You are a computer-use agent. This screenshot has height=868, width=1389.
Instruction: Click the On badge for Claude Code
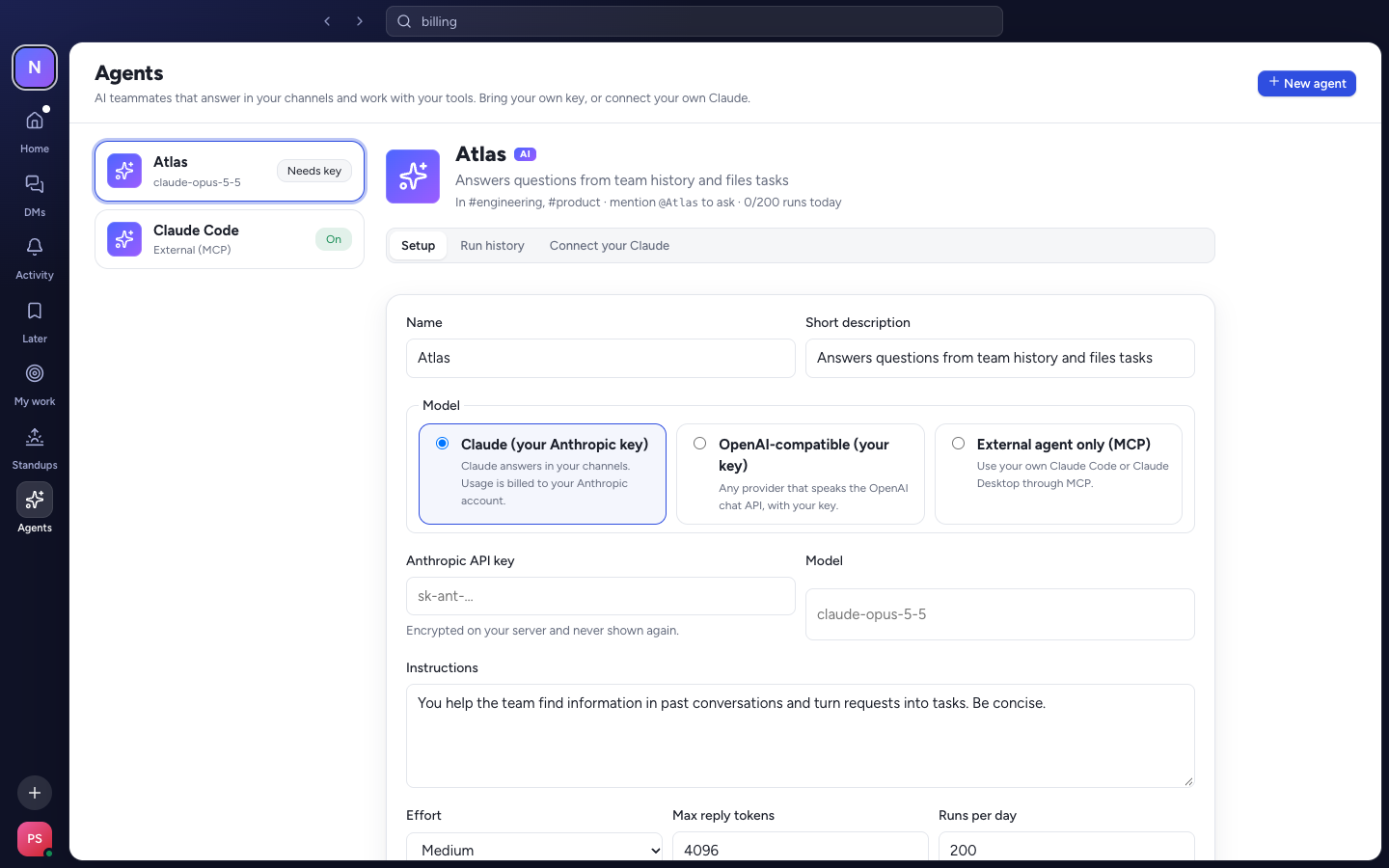[x=334, y=239]
